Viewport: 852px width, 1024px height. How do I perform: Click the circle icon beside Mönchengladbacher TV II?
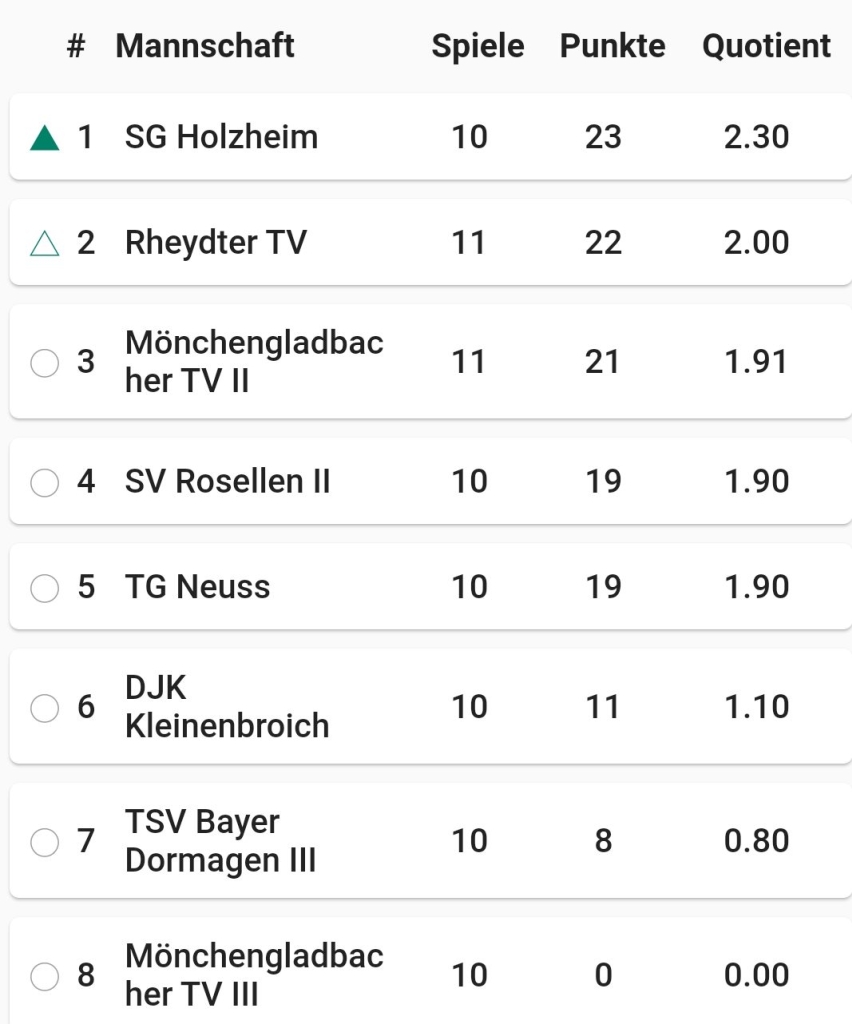(44, 362)
